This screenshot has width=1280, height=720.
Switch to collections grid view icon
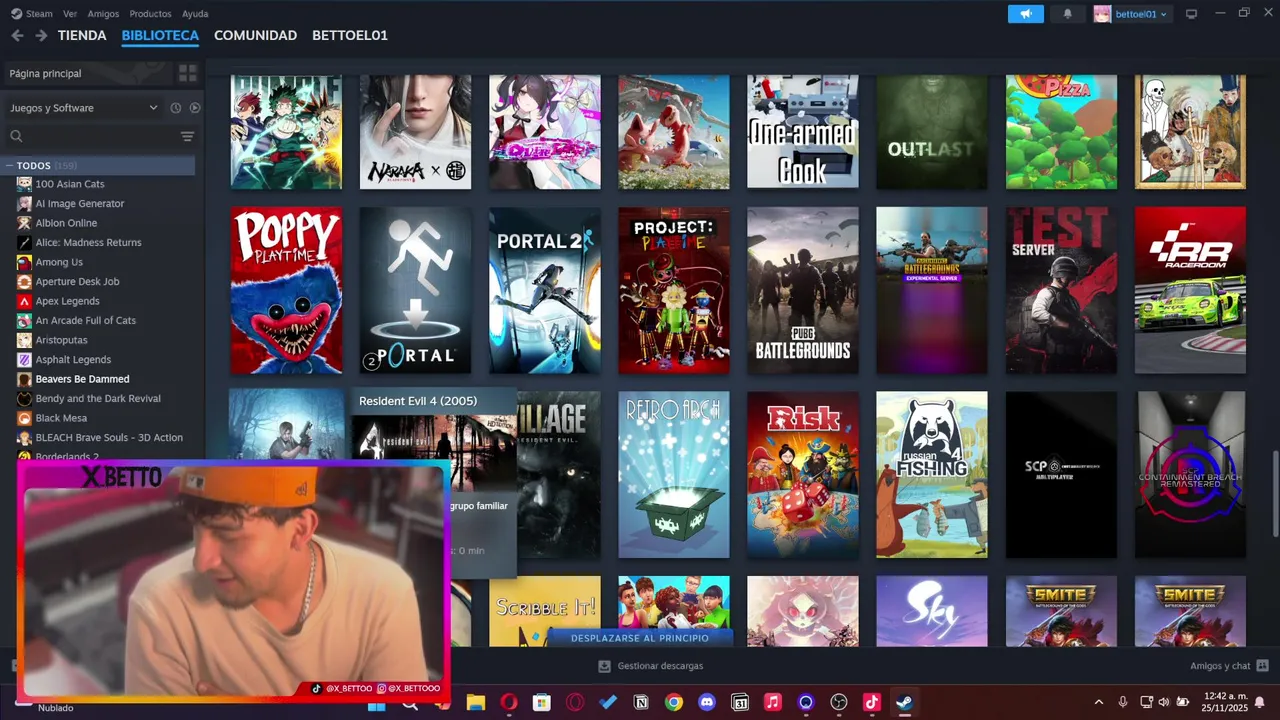tap(187, 73)
